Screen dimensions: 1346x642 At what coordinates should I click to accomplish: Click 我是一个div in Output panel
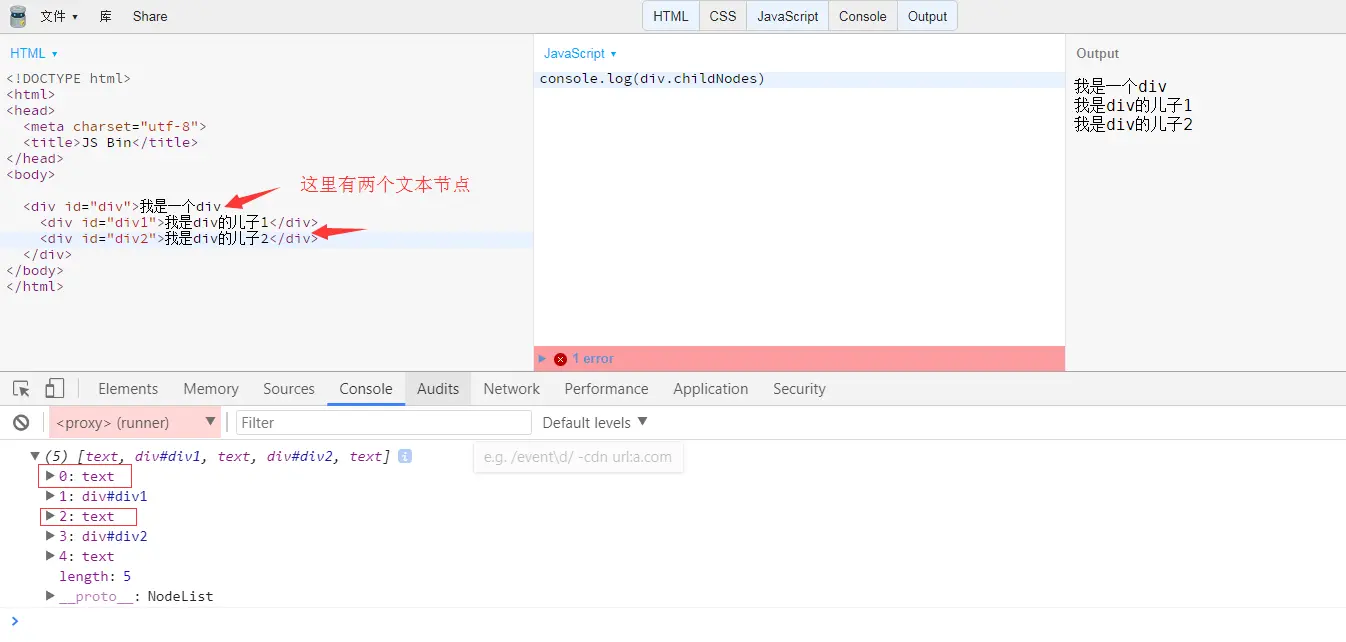click(1120, 87)
